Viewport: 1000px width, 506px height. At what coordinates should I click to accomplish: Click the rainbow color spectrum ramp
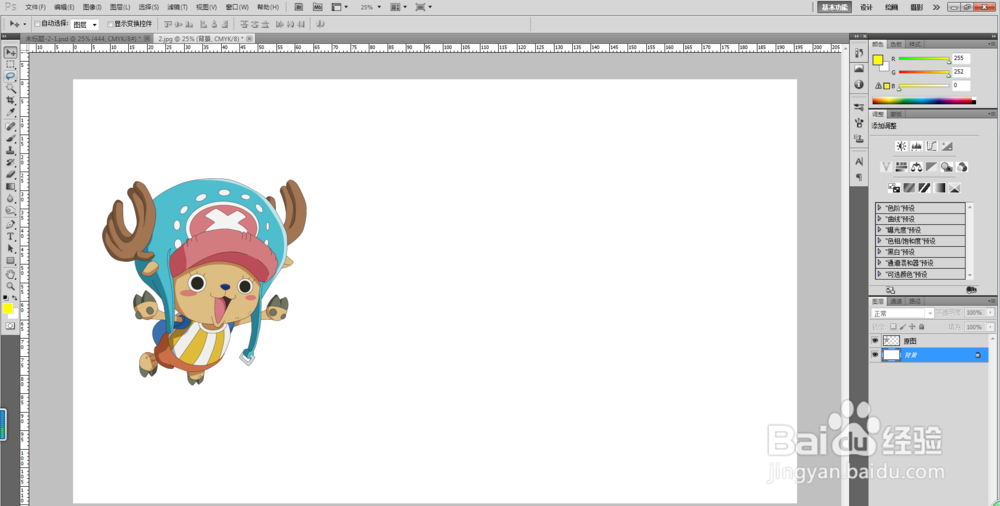[924, 101]
